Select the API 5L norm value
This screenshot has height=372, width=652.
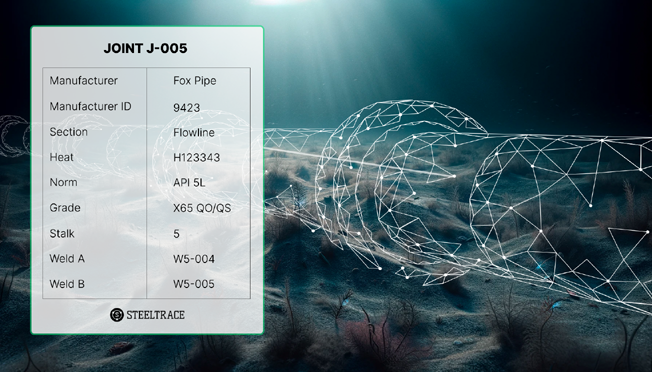point(189,182)
